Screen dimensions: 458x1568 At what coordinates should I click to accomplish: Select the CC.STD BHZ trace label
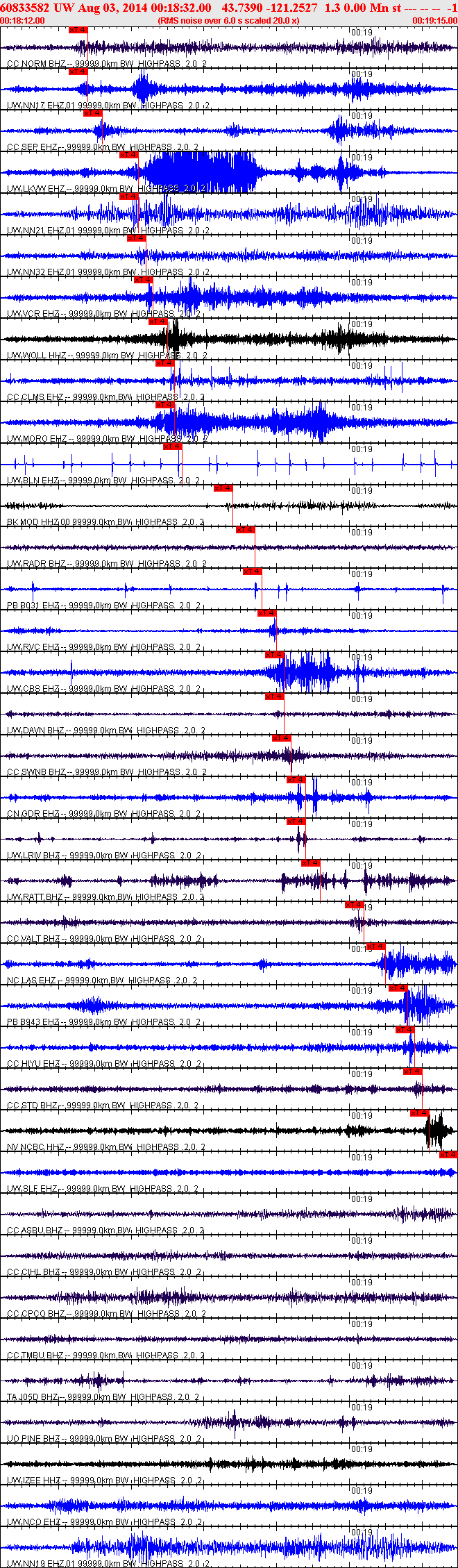point(103,1106)
